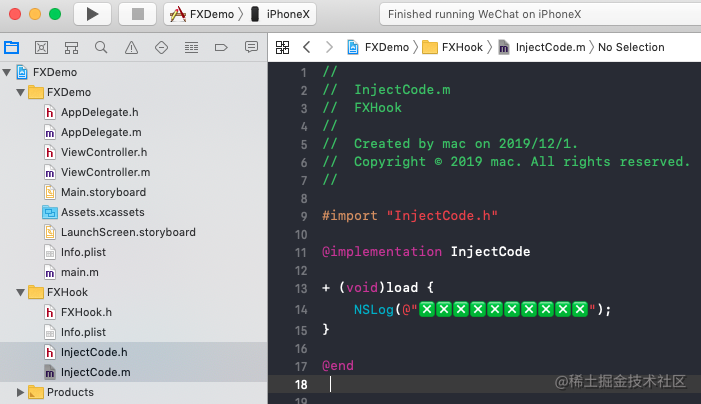Collapse the FXHook group folder

pos(21,292)
